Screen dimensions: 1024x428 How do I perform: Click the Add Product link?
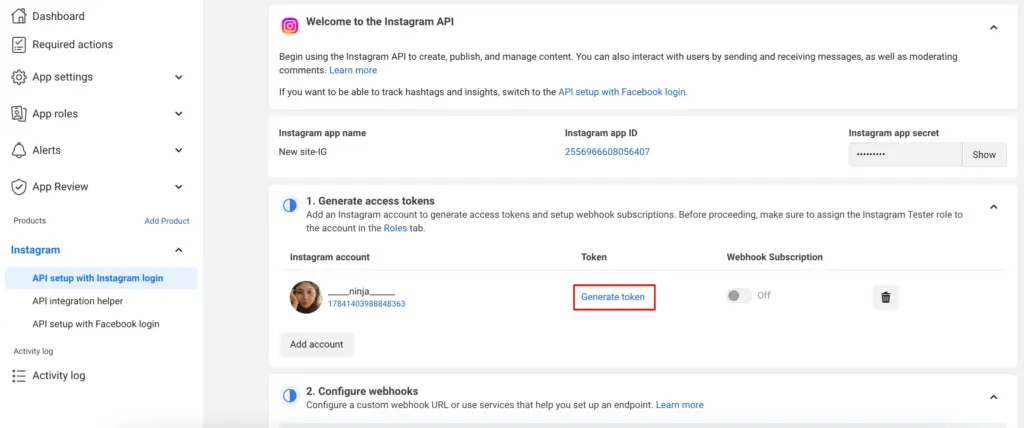point(167,221)
